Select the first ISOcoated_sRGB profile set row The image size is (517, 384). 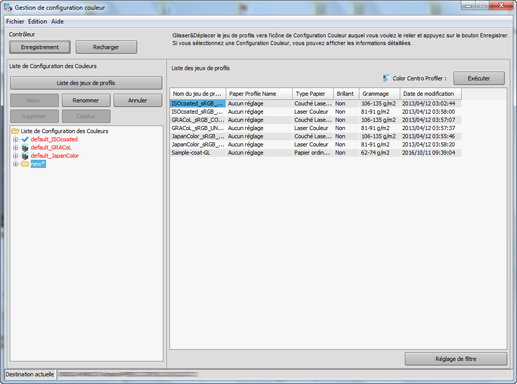coord(315,104)
